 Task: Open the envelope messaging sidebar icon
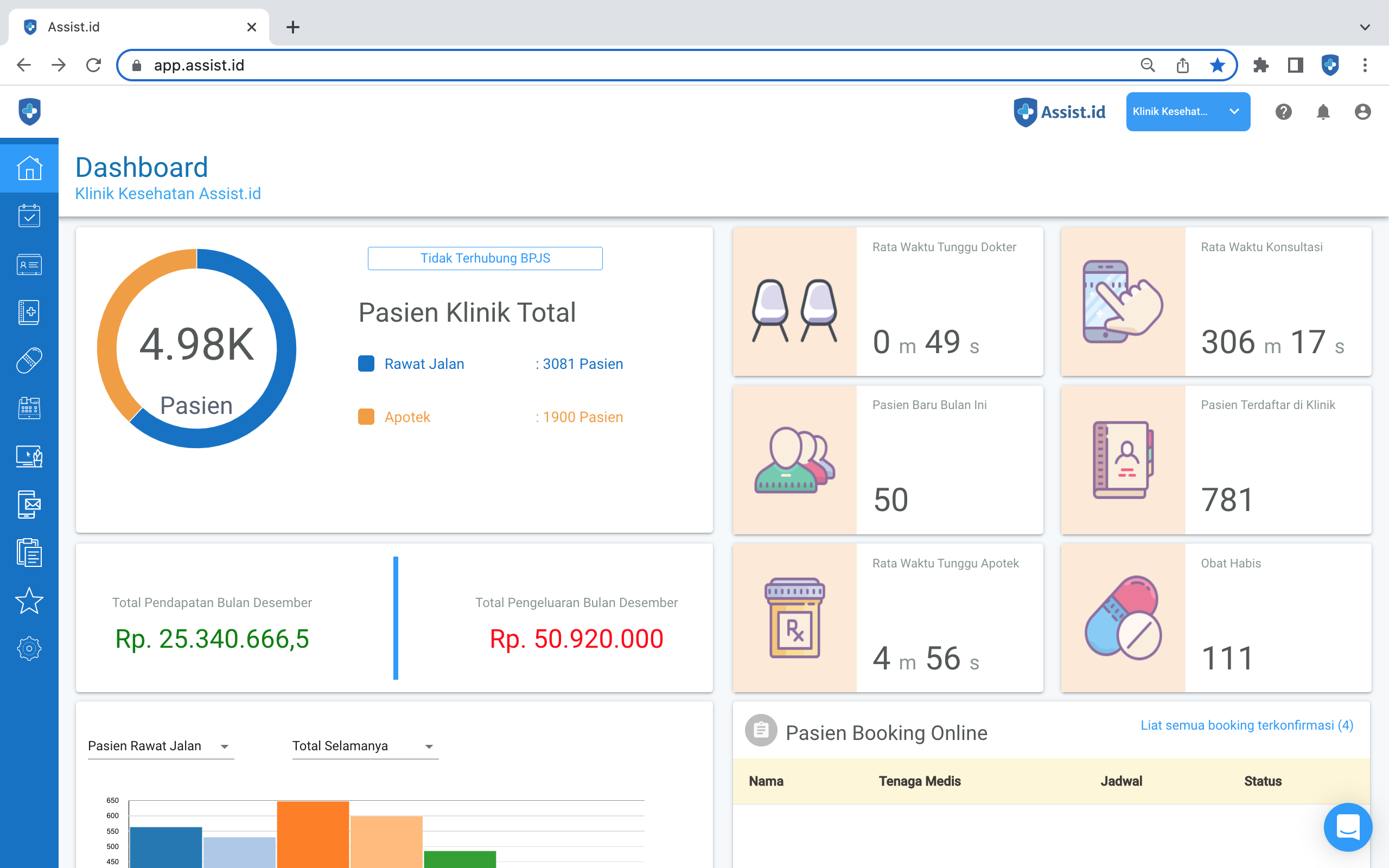29,505
